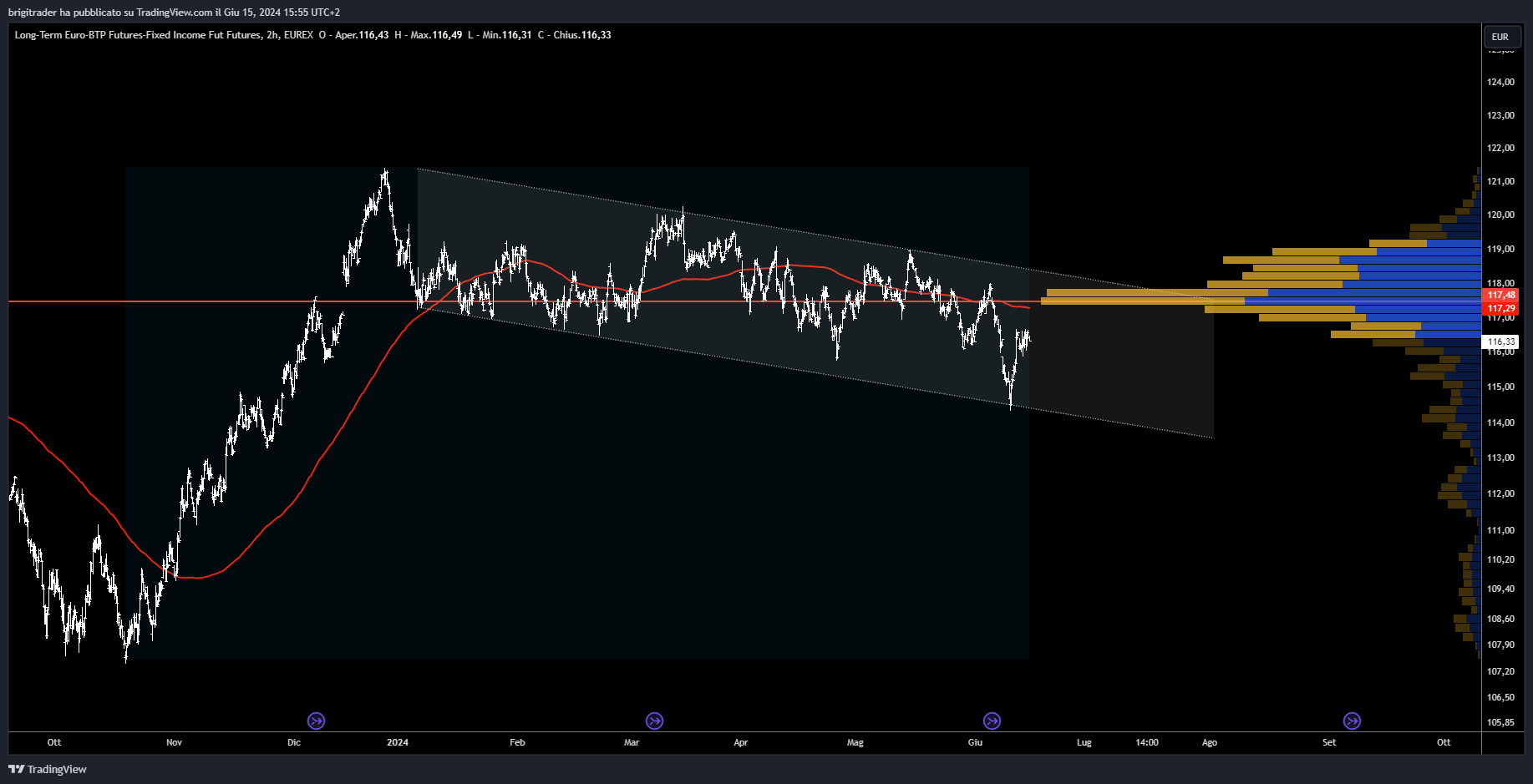Click the red 117,29 price label

1500,308
